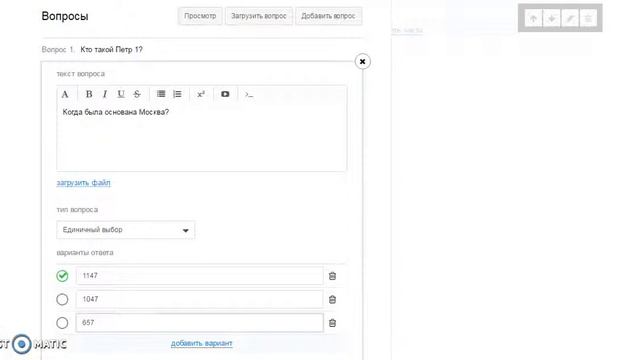Mark 1147 as the correct answer
This screenshot has height=360, width=640.
click(x=62, y=276)
